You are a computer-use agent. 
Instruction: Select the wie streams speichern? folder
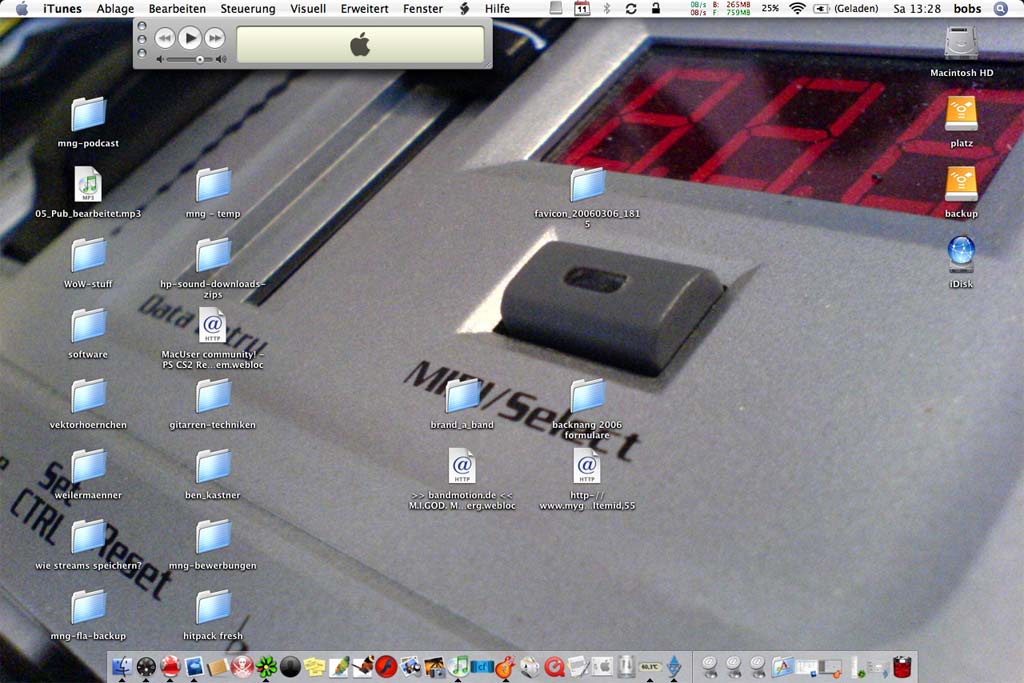point(88,535)
